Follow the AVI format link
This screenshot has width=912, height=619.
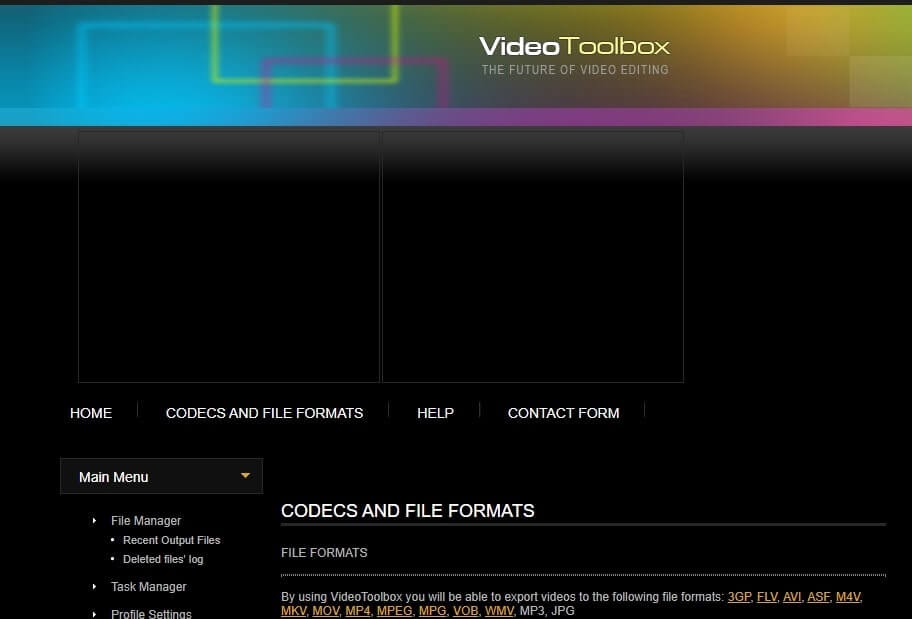click(x=792, y=597)
